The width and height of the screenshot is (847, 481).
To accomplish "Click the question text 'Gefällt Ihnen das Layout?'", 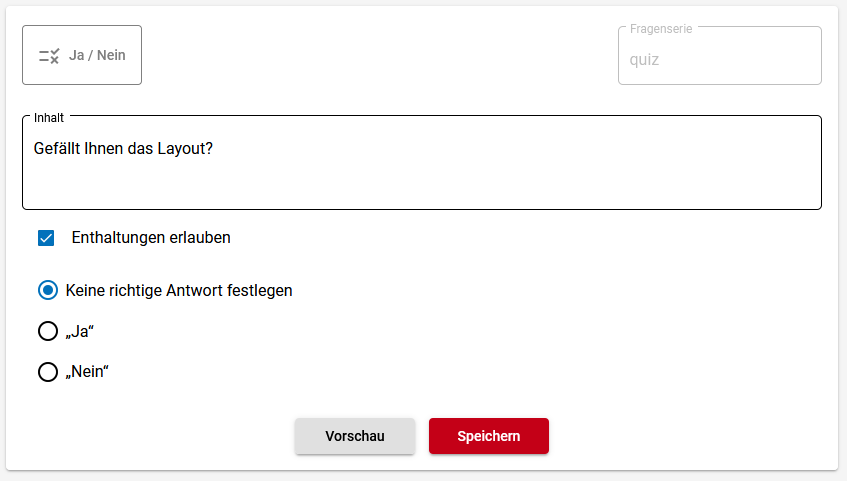I will (123, 148).
